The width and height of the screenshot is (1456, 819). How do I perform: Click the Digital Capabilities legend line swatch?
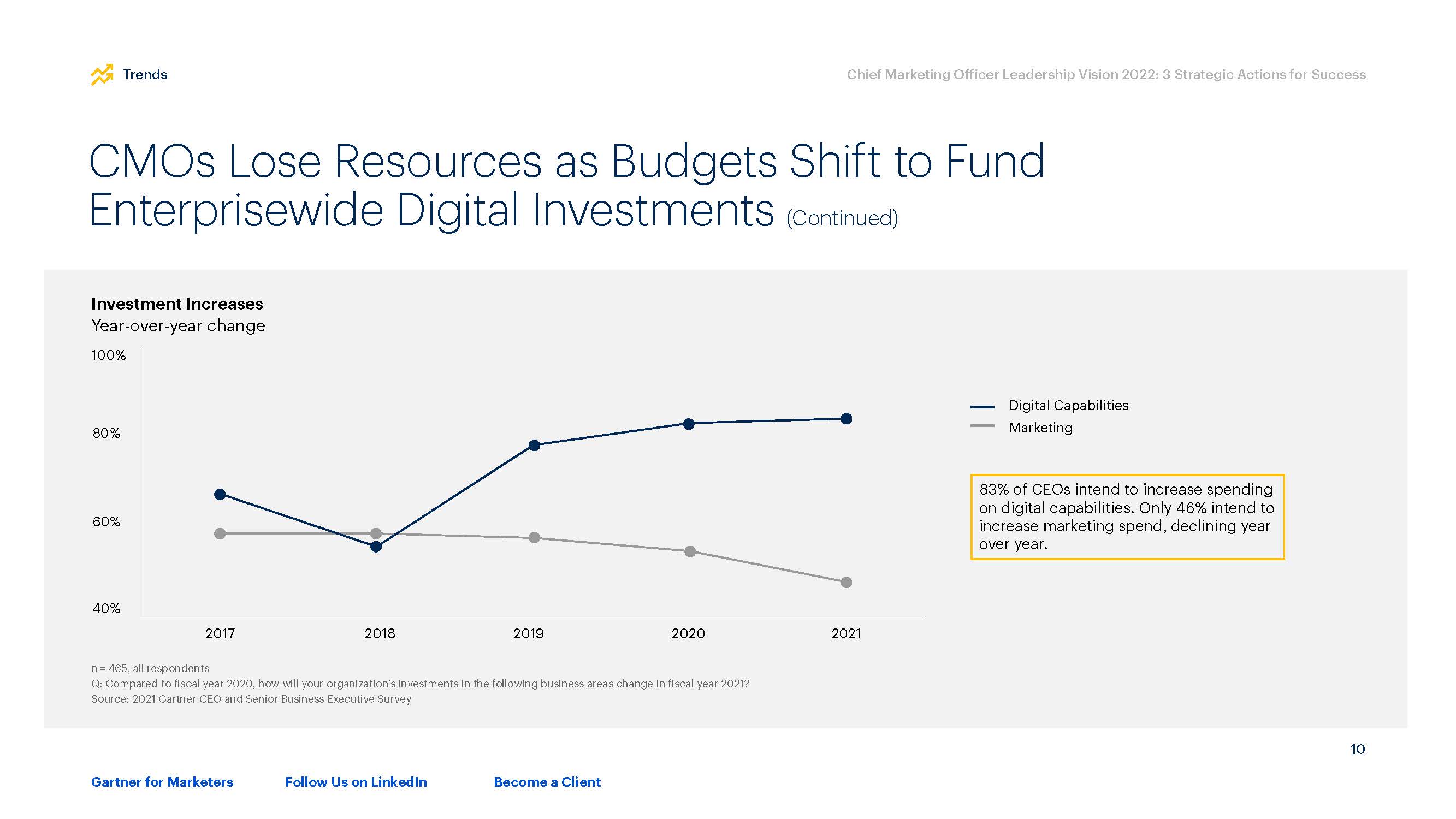(x=982, y=406)
